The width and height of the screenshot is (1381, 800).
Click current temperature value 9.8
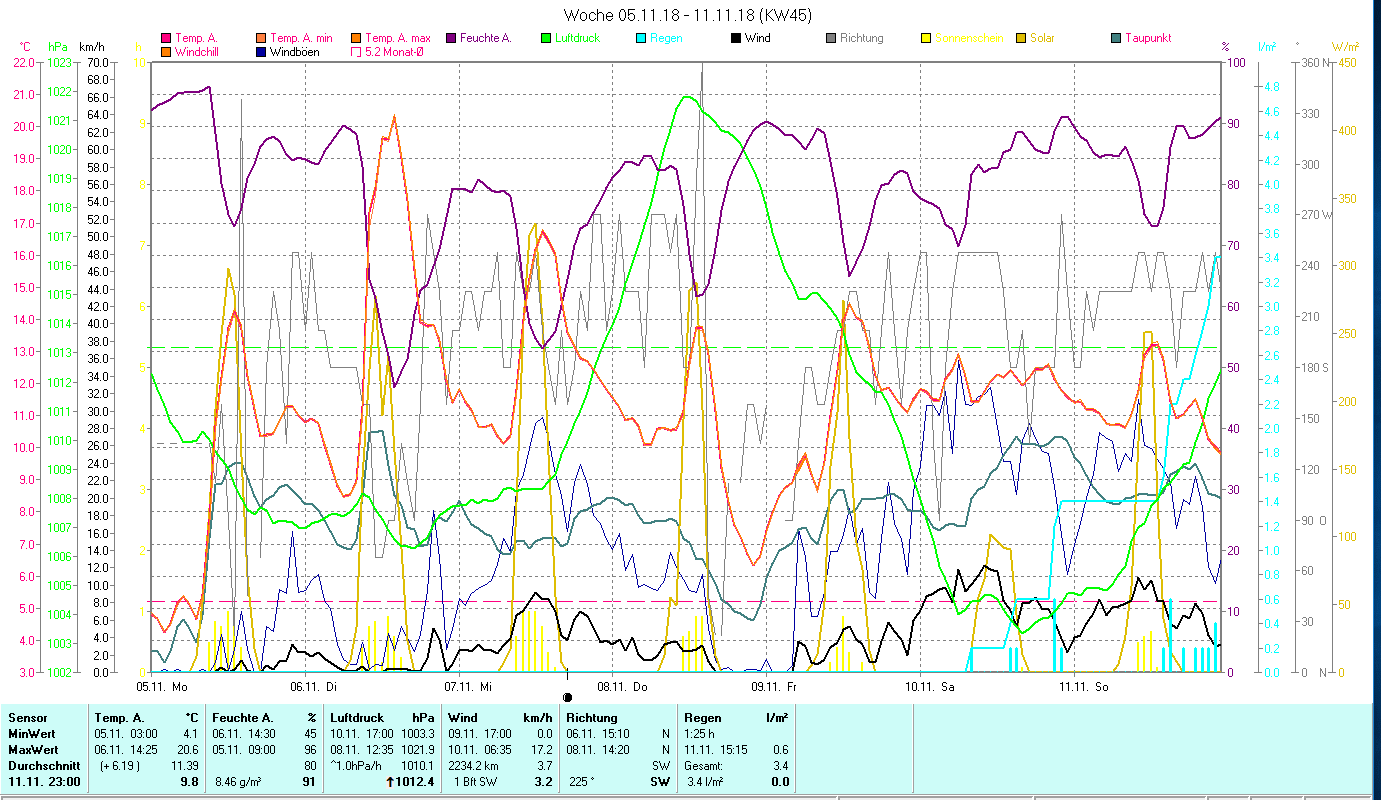pos(189,782)
